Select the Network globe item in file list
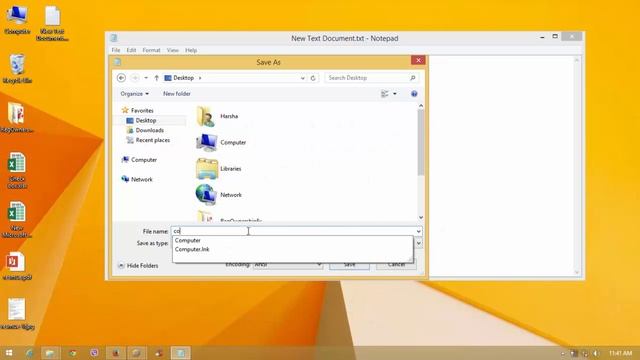 (219, 195)
